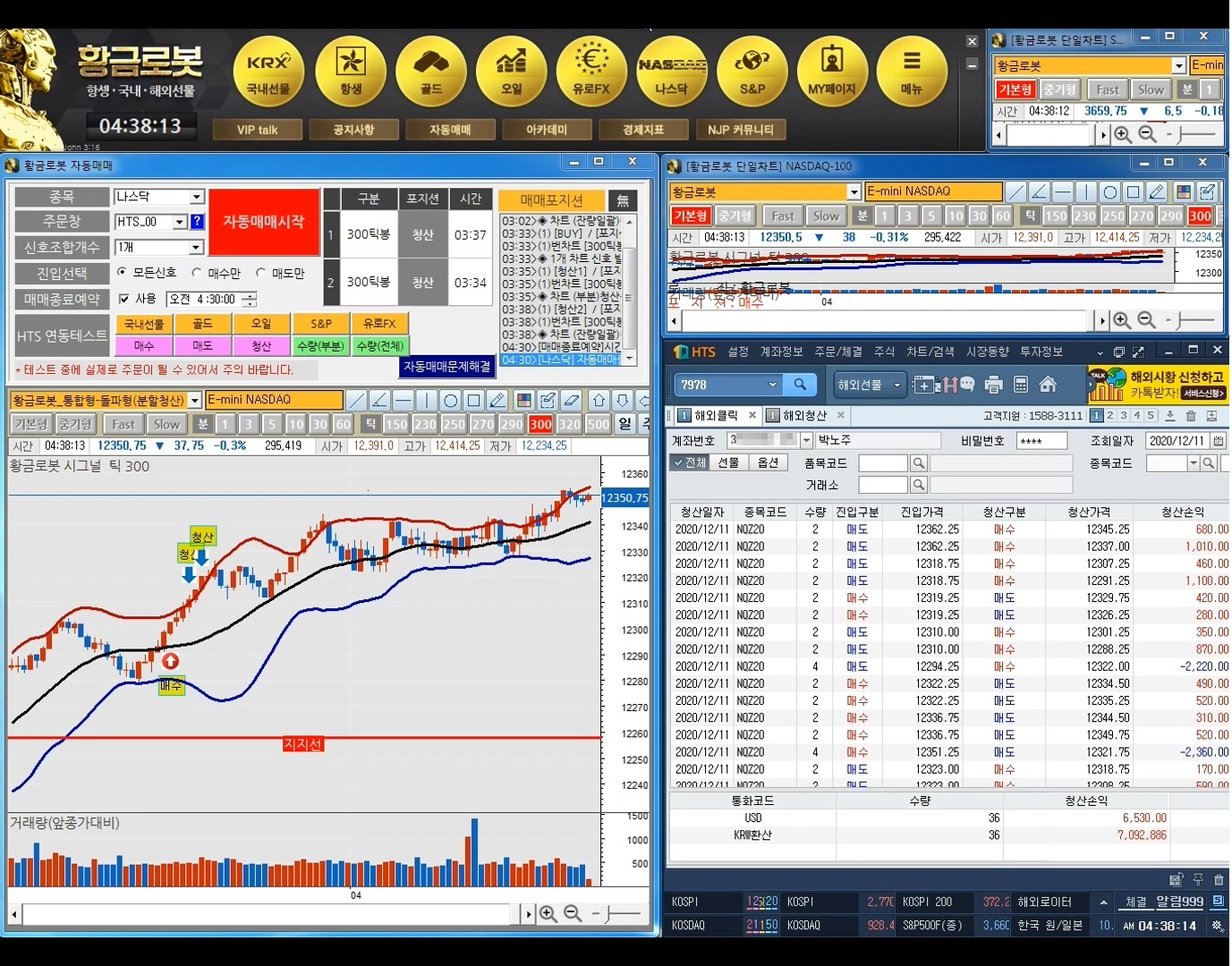Open the KRX 국내선물 round button
Viewport: 1232px width, 966px height.
click(x=268, y=71)
